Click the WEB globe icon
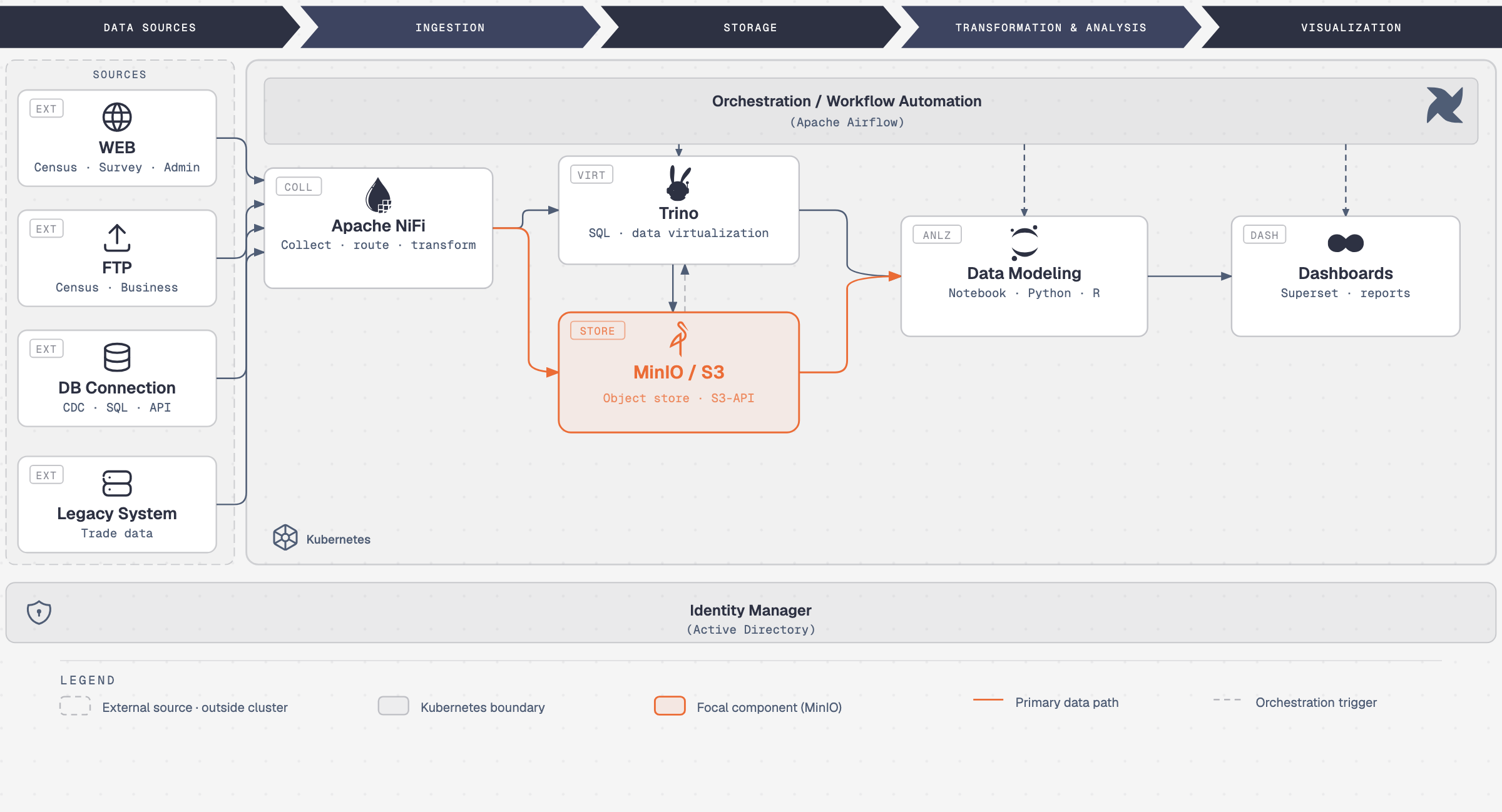The width and height of the screenshot is (1502, 812). [117, 117]
